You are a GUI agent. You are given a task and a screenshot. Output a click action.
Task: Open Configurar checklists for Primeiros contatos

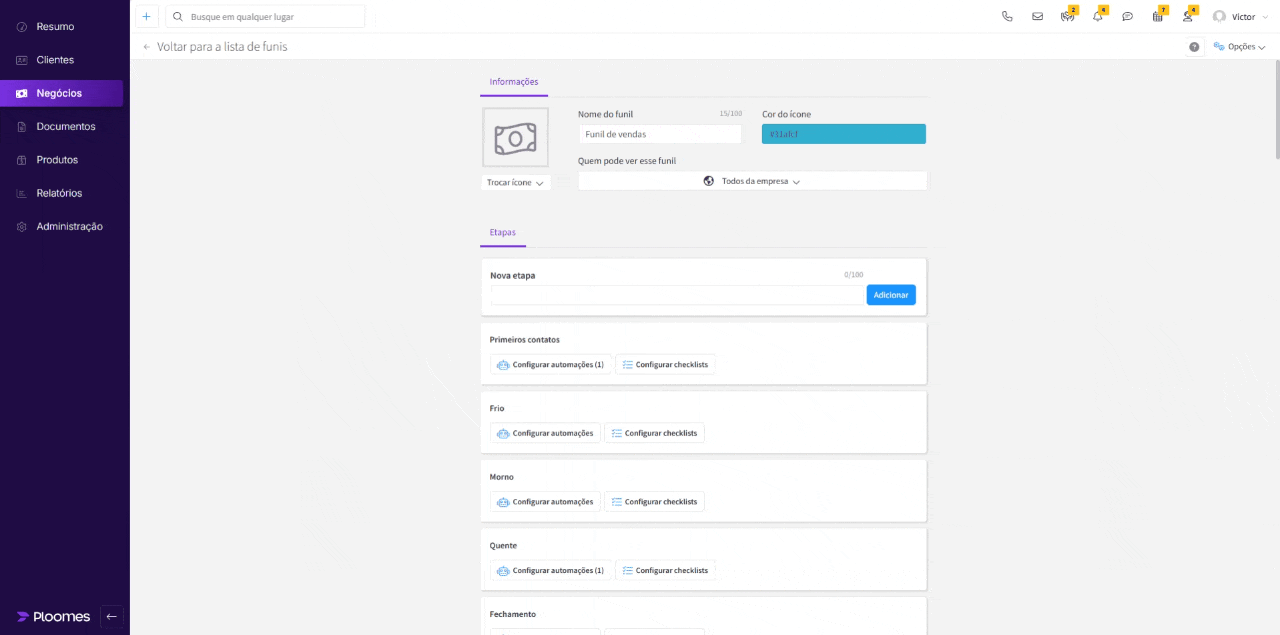(x=665, y=364)
